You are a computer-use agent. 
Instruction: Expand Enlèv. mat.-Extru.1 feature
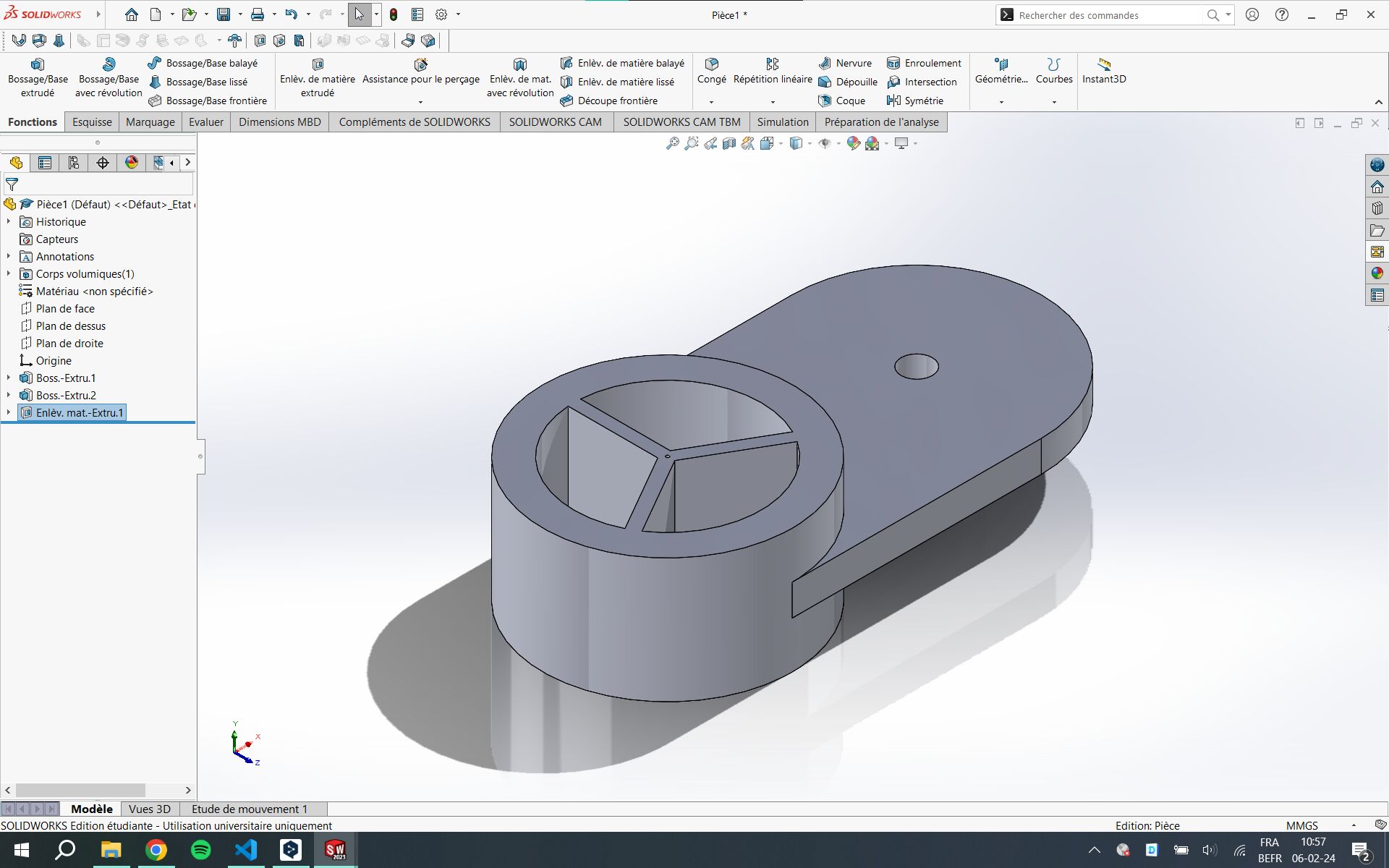(9, 412)
